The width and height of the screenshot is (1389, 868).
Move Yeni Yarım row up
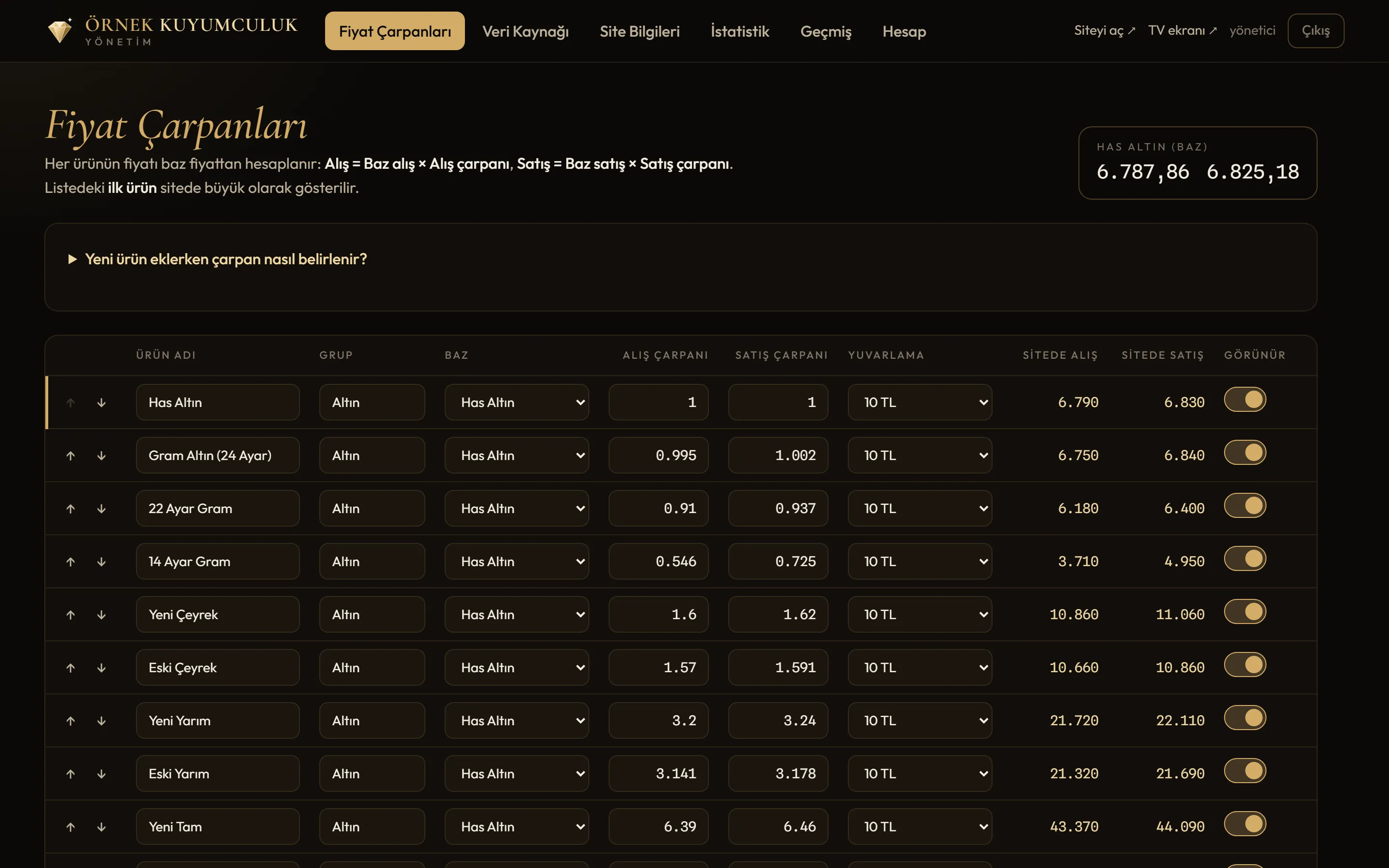70,721
